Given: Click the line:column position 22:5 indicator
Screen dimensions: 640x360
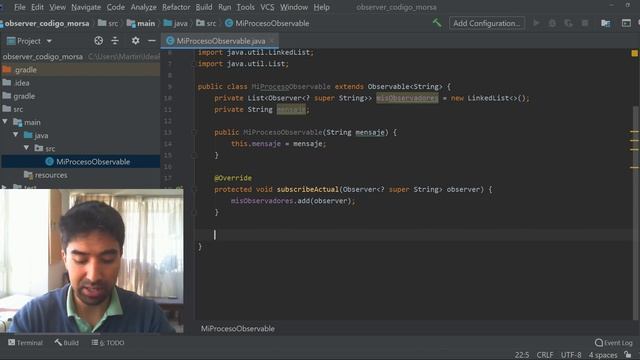Looking at the screenshot, I should tap(522, 355).
